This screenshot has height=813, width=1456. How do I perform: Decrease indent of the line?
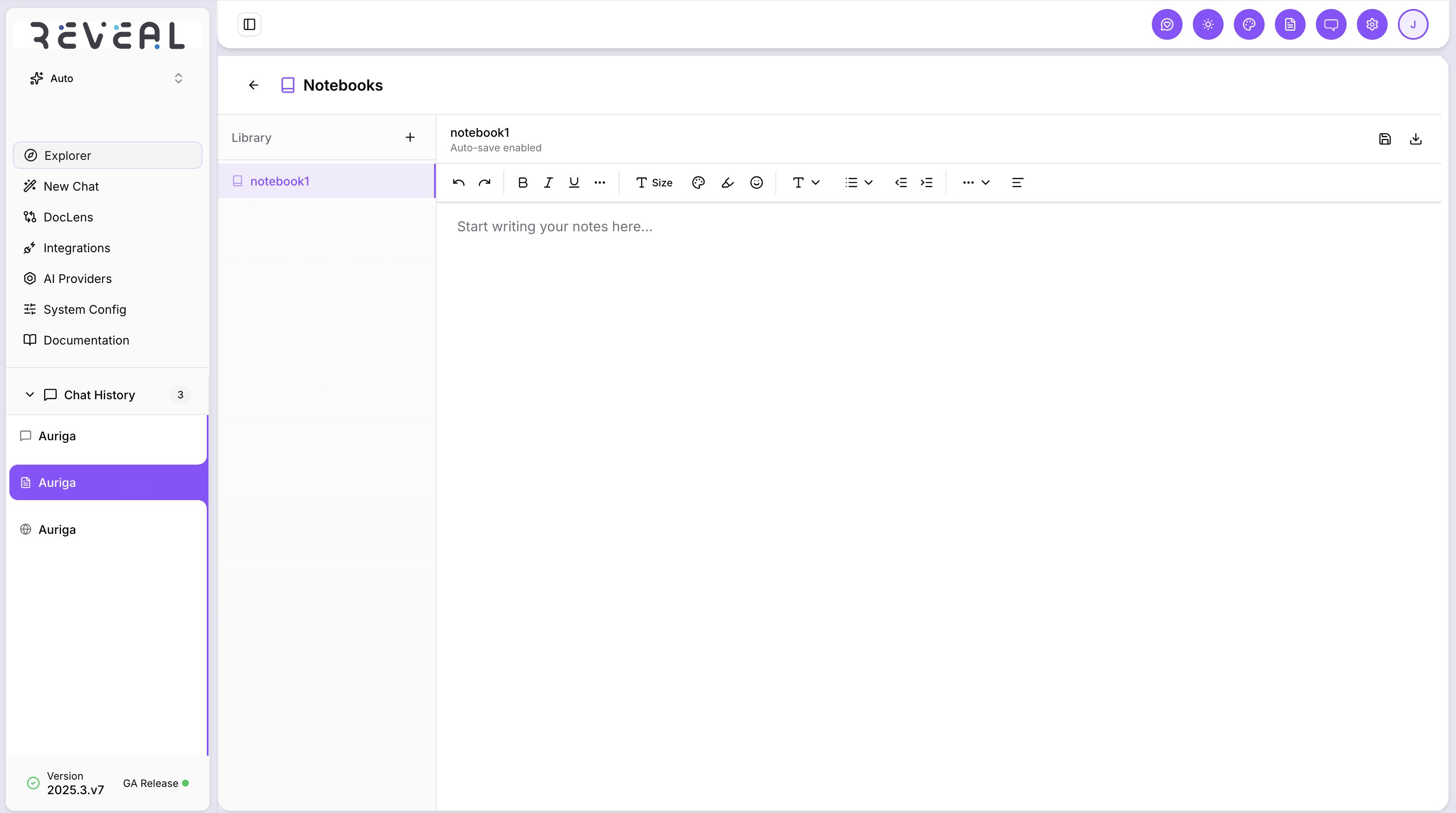click(901, 183)
